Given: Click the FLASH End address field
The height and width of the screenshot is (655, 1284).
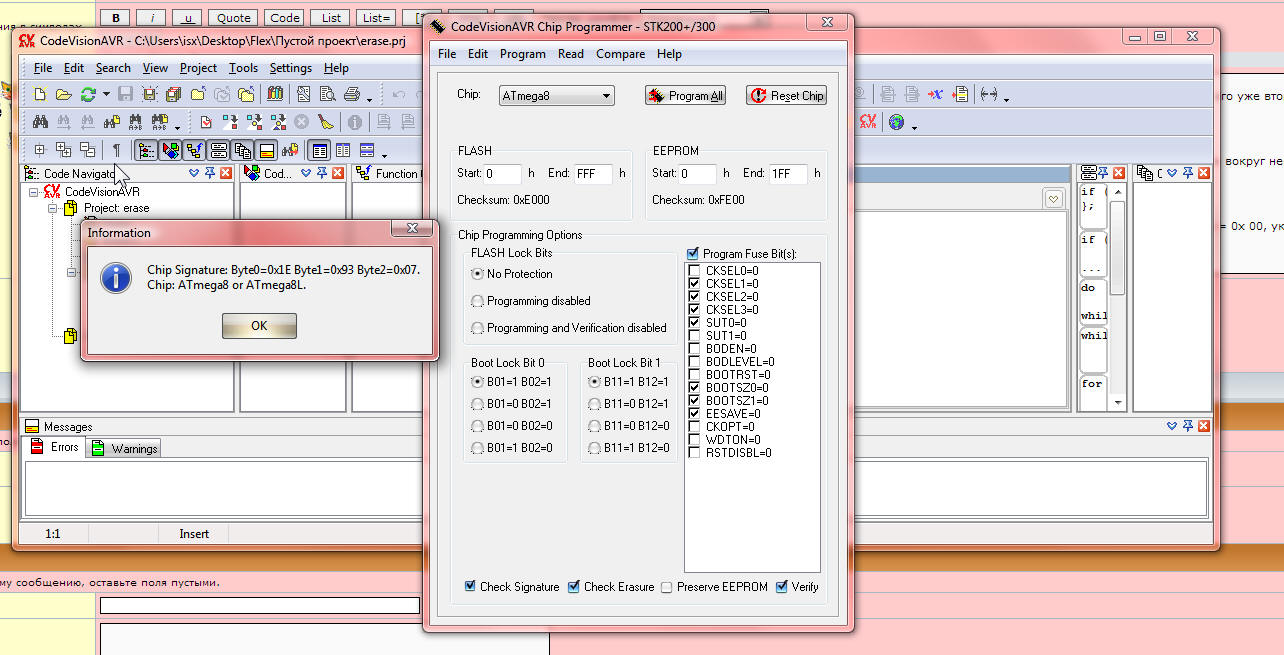Looking at the screenshot, I should [x=592, y=173].
